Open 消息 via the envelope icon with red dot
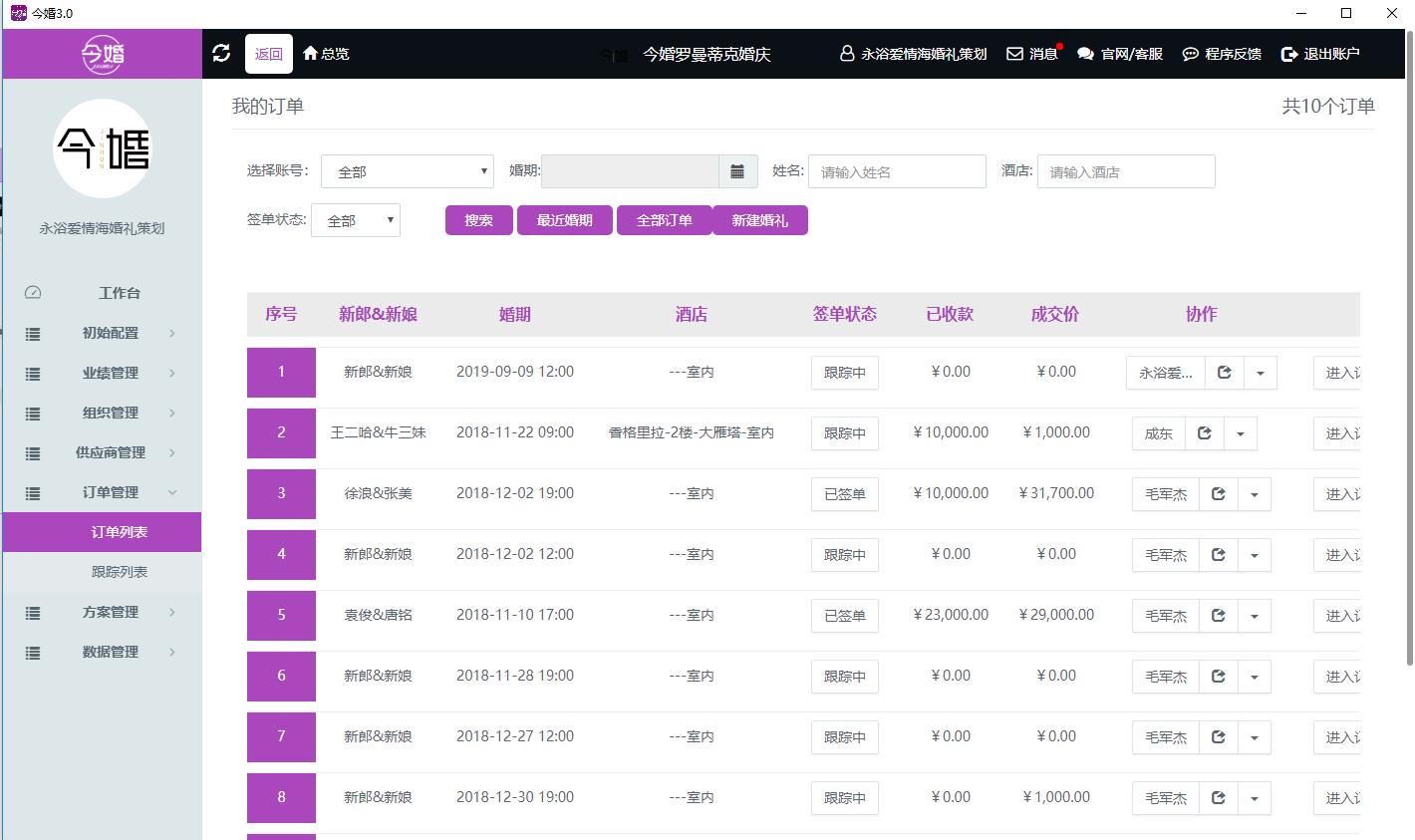This screenshot has width=1415, height=840. click(x=1013, y=54)
